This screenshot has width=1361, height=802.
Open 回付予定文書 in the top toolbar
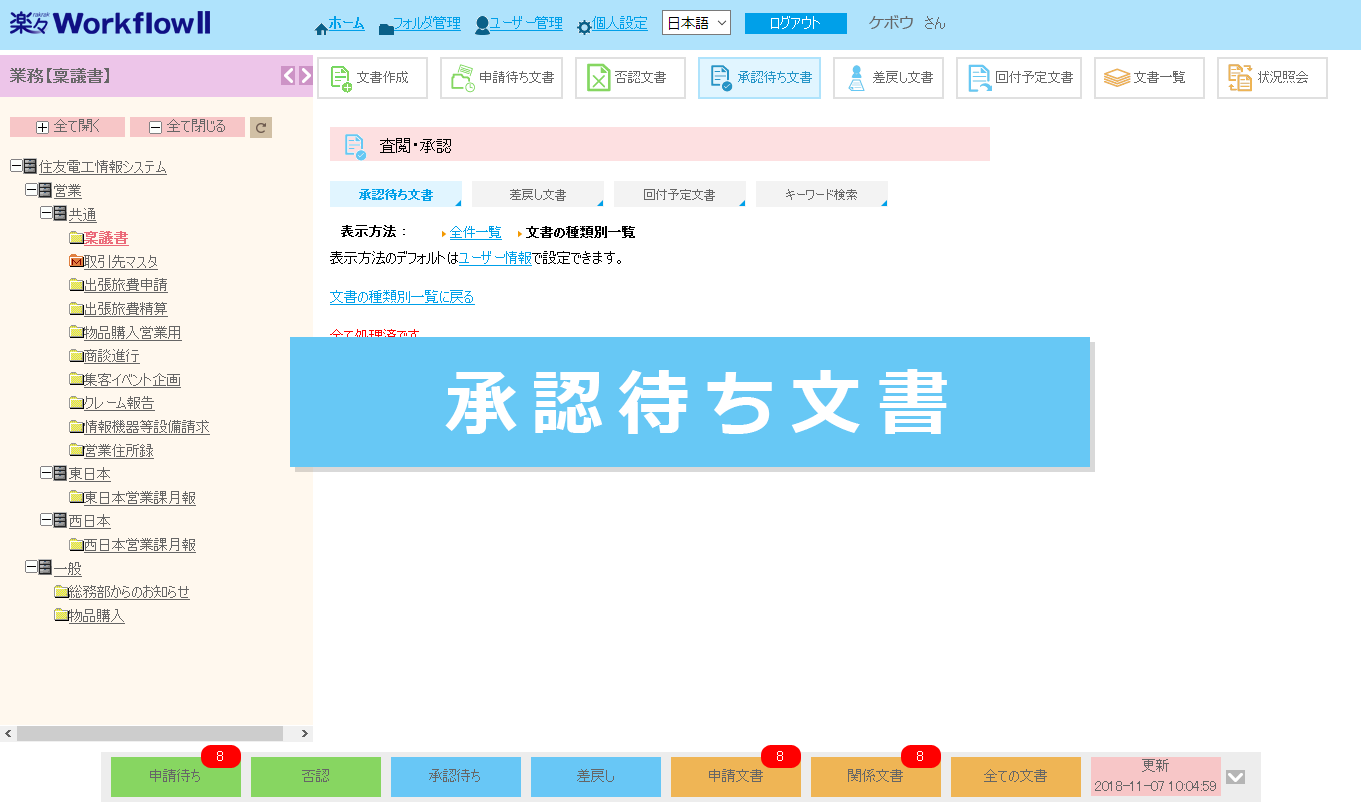coord(1019,78)
